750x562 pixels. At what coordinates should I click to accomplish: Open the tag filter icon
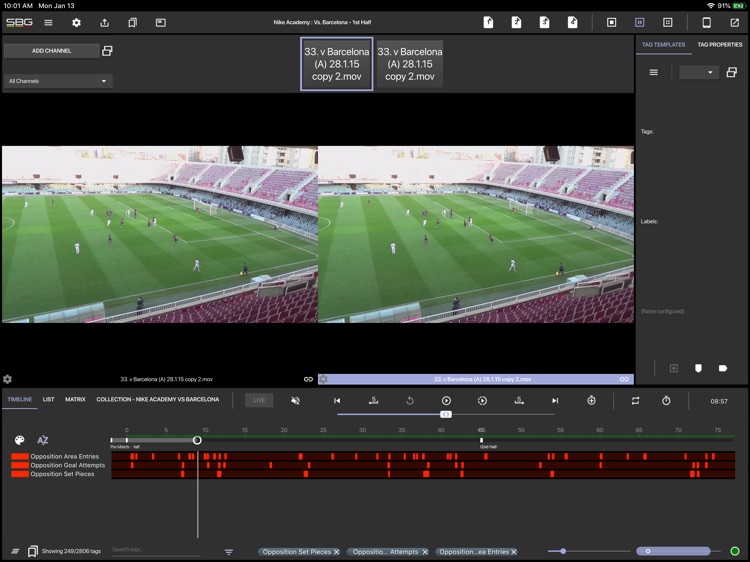point(229,552)
